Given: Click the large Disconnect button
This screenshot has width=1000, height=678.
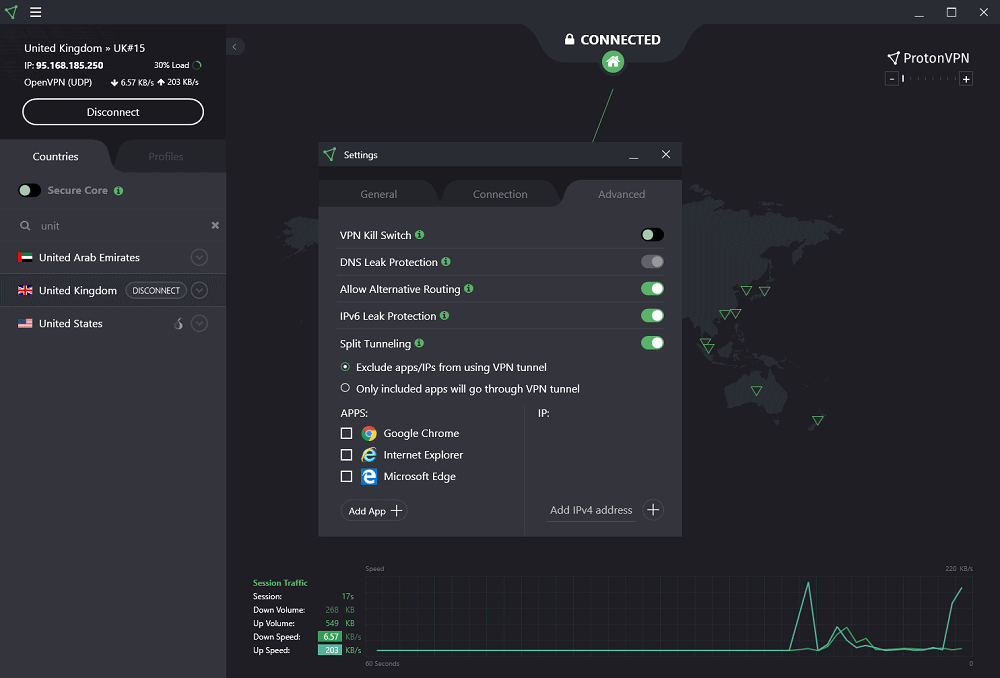Looking at the screenshot, I should tap(113, 112).
